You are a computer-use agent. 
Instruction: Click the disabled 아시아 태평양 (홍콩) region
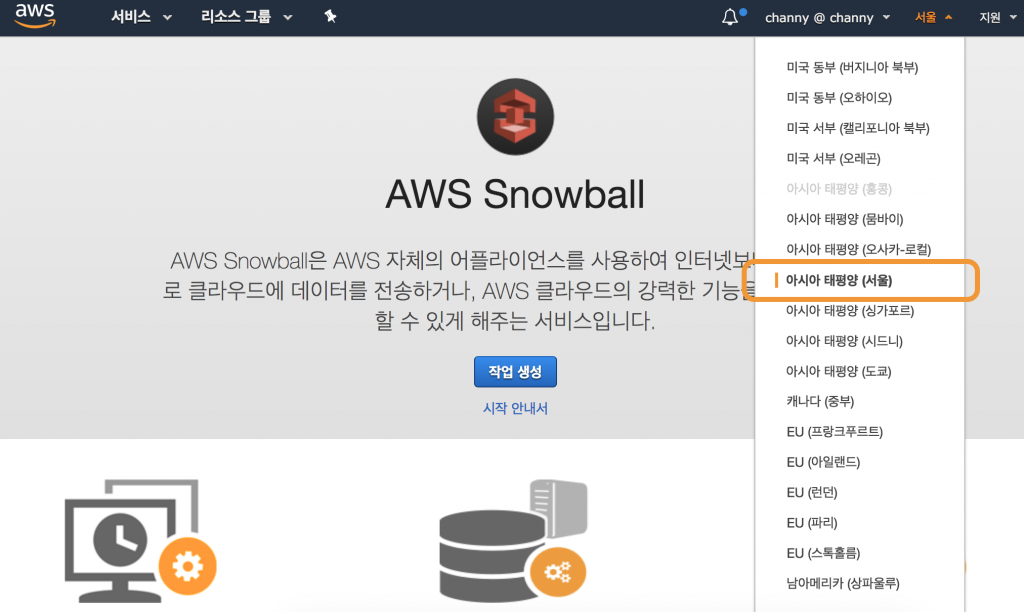point(839,189)
